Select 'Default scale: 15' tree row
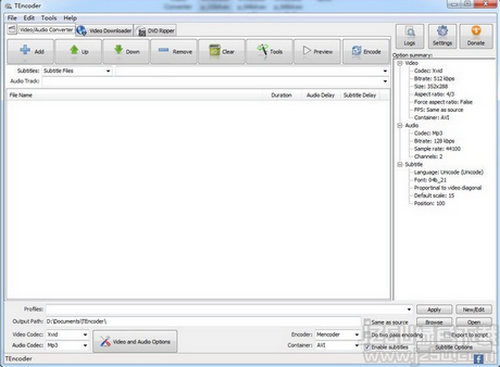This screenshot has width=500, height=367. [434, 195]
